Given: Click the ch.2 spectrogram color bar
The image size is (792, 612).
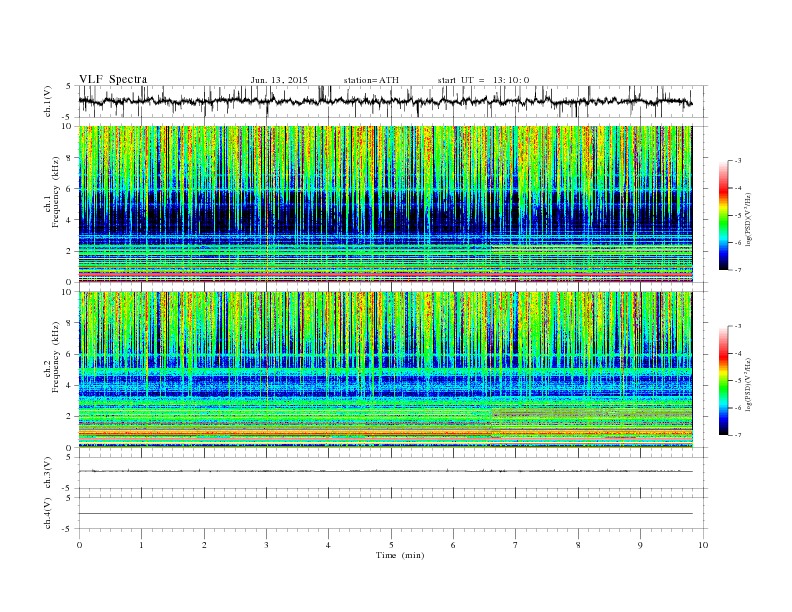Looking at the screenshot, I should pyautogui.click(x=723, y=381).
